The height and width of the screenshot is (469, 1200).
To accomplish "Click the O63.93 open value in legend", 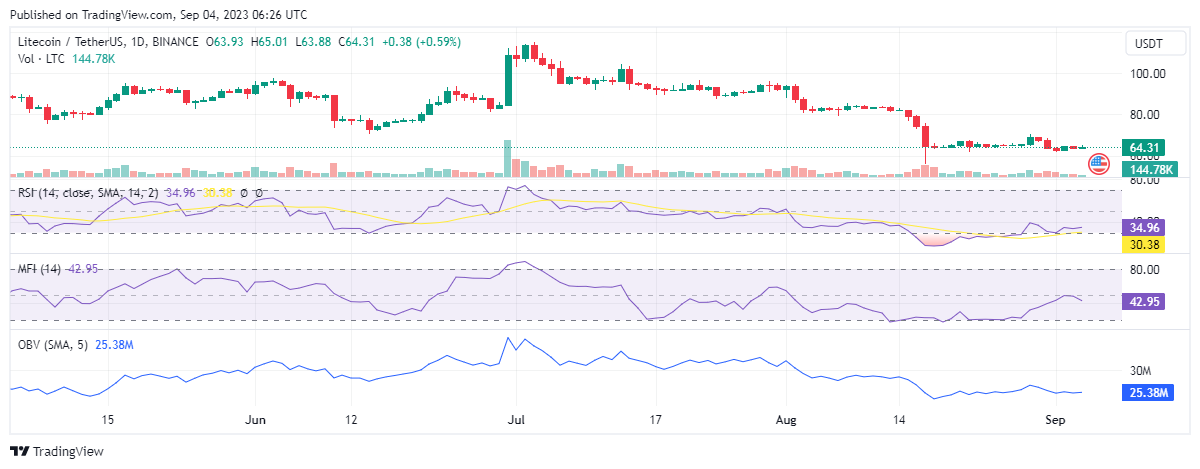I will click(x=225, y=41).
